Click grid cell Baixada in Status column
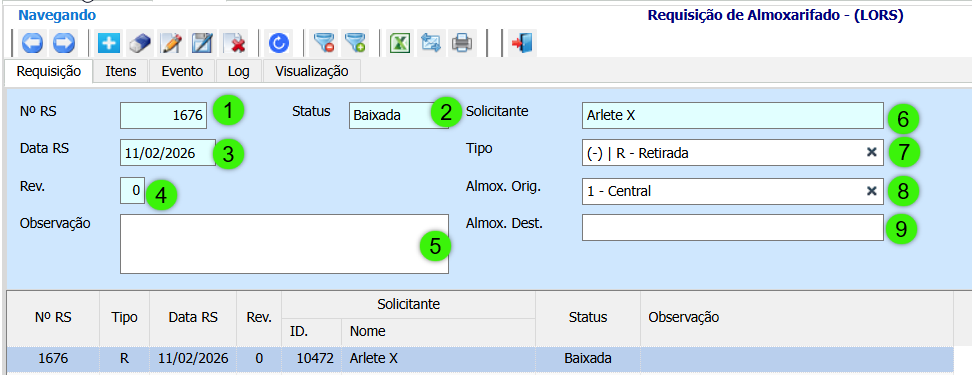 [588, 358]
